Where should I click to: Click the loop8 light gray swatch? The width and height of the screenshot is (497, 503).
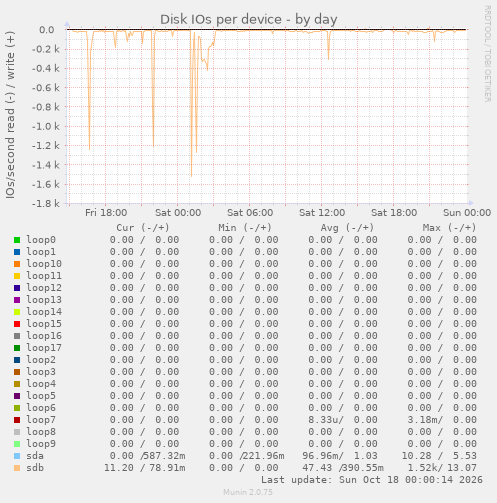pyautogui.click(x=17, y=432)
